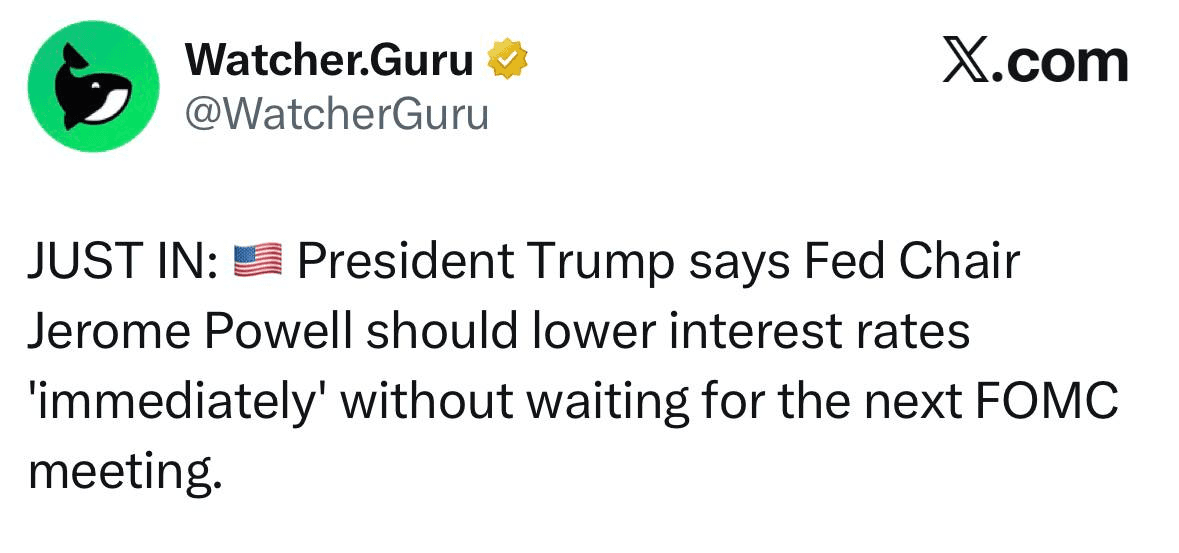Click the name "Jerome Powell"
1179x553 pixels.
point(190,332)
